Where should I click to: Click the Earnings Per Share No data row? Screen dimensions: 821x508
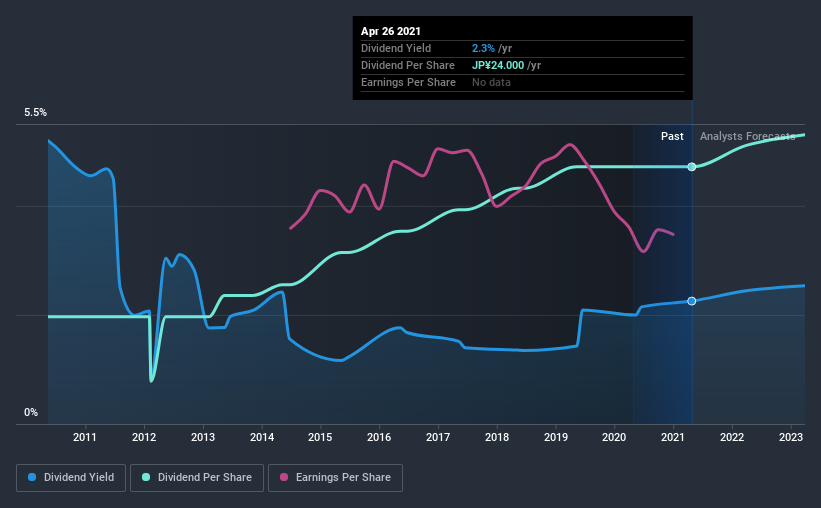pos(523,83)
